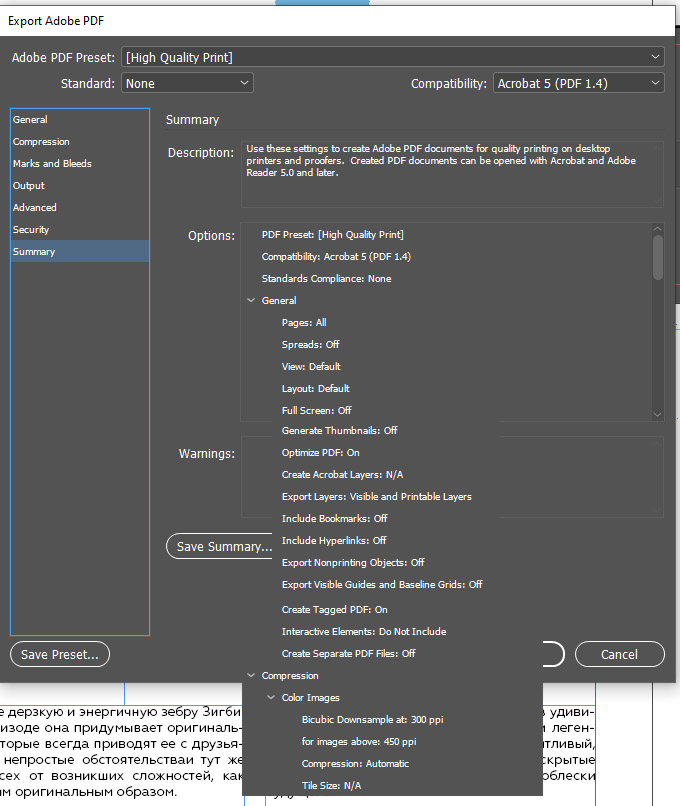This screenshot has width=680, height=806.
Task: Click 'Export Visible Guides and Baseline Grids: Off'
Action: 382,584
